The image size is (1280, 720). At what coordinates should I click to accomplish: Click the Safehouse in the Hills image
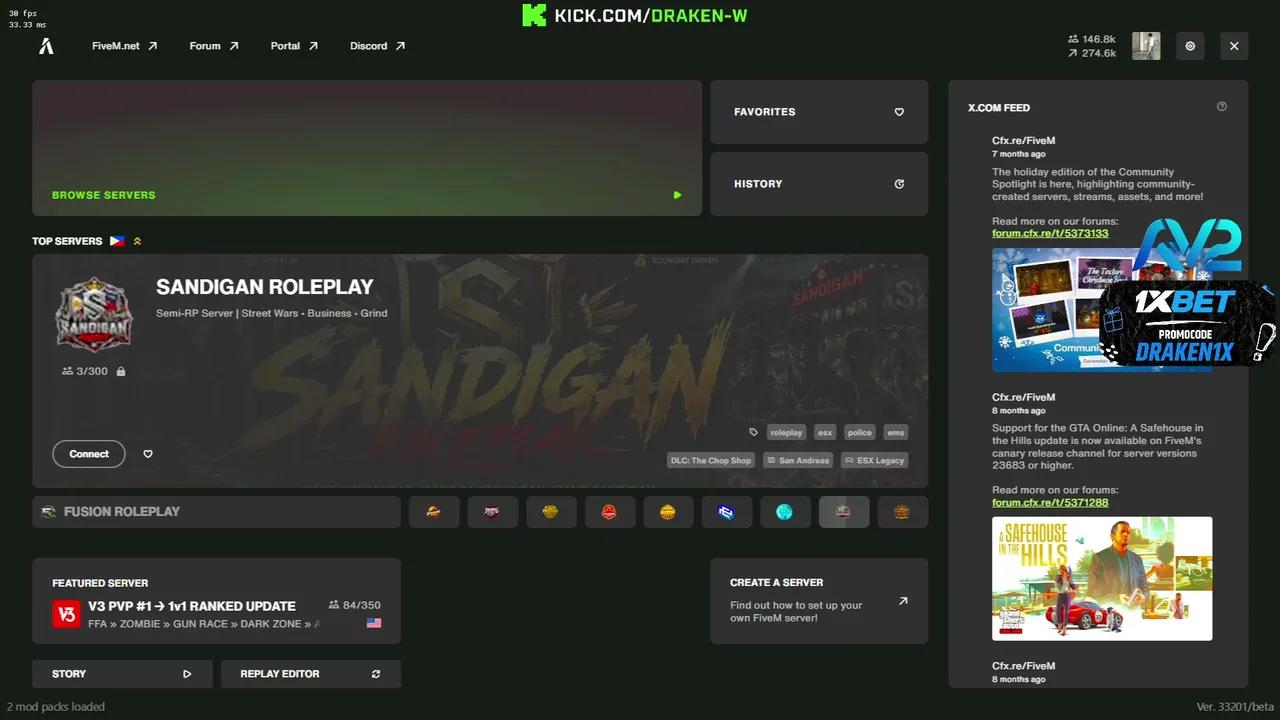click(1102, 578)
